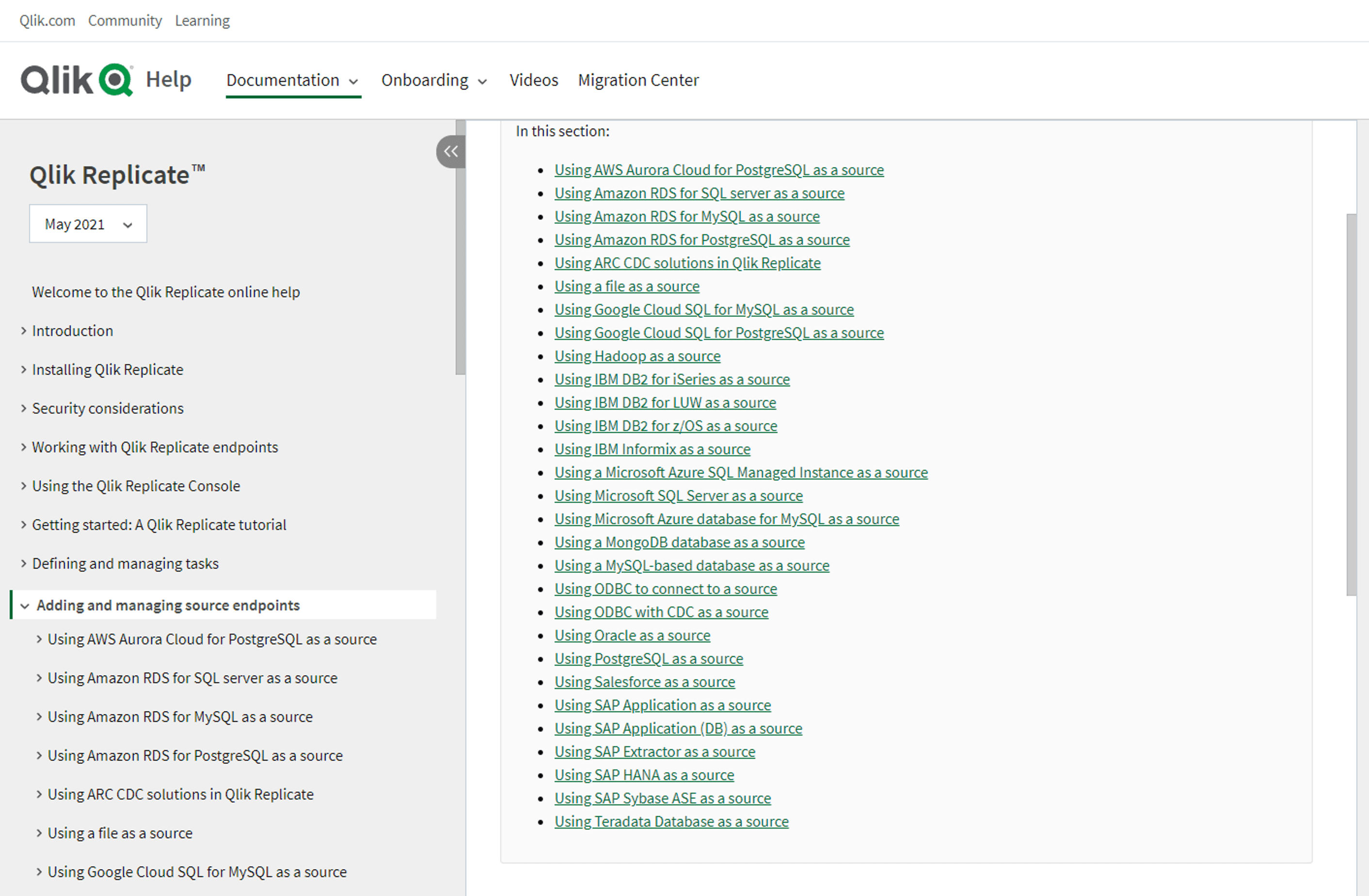Expand Installing Qlik Replicate section
The image size is (1369, 896).
coord(24,369)
